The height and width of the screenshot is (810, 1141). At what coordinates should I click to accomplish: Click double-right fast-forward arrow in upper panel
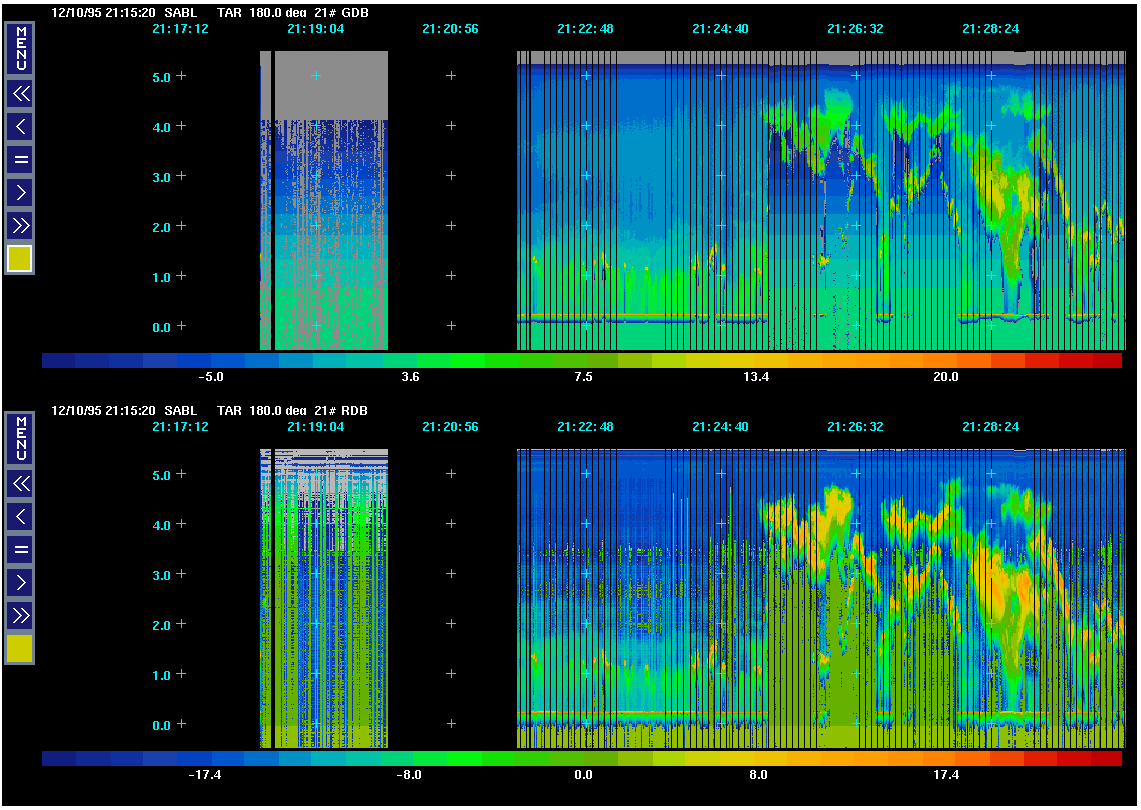coord(20,224)
